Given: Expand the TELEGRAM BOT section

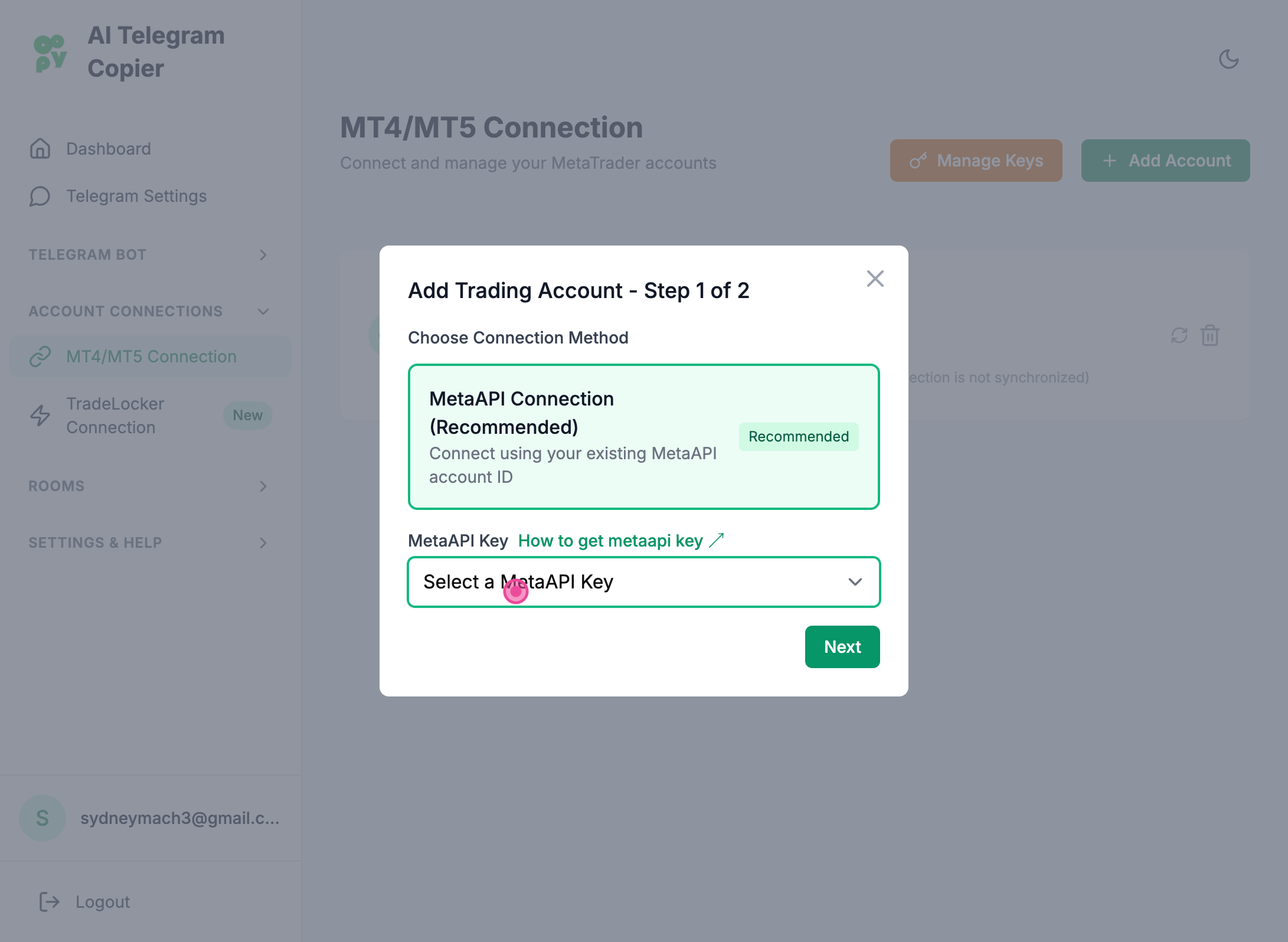Looking at the screenshot, I should 148,255.
